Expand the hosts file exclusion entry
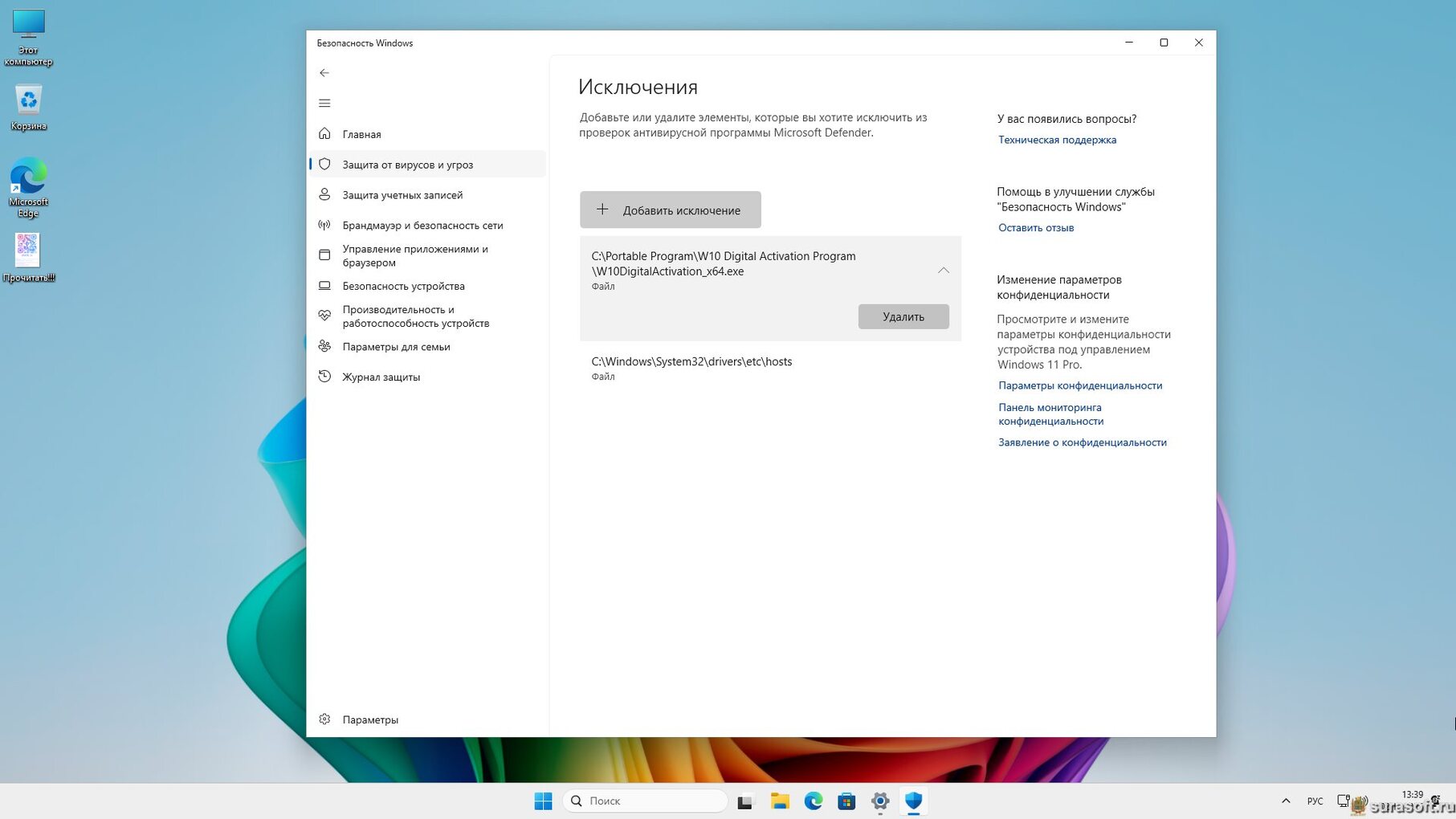This screenshot has height=819, width=1456. [x=769, y=368]
